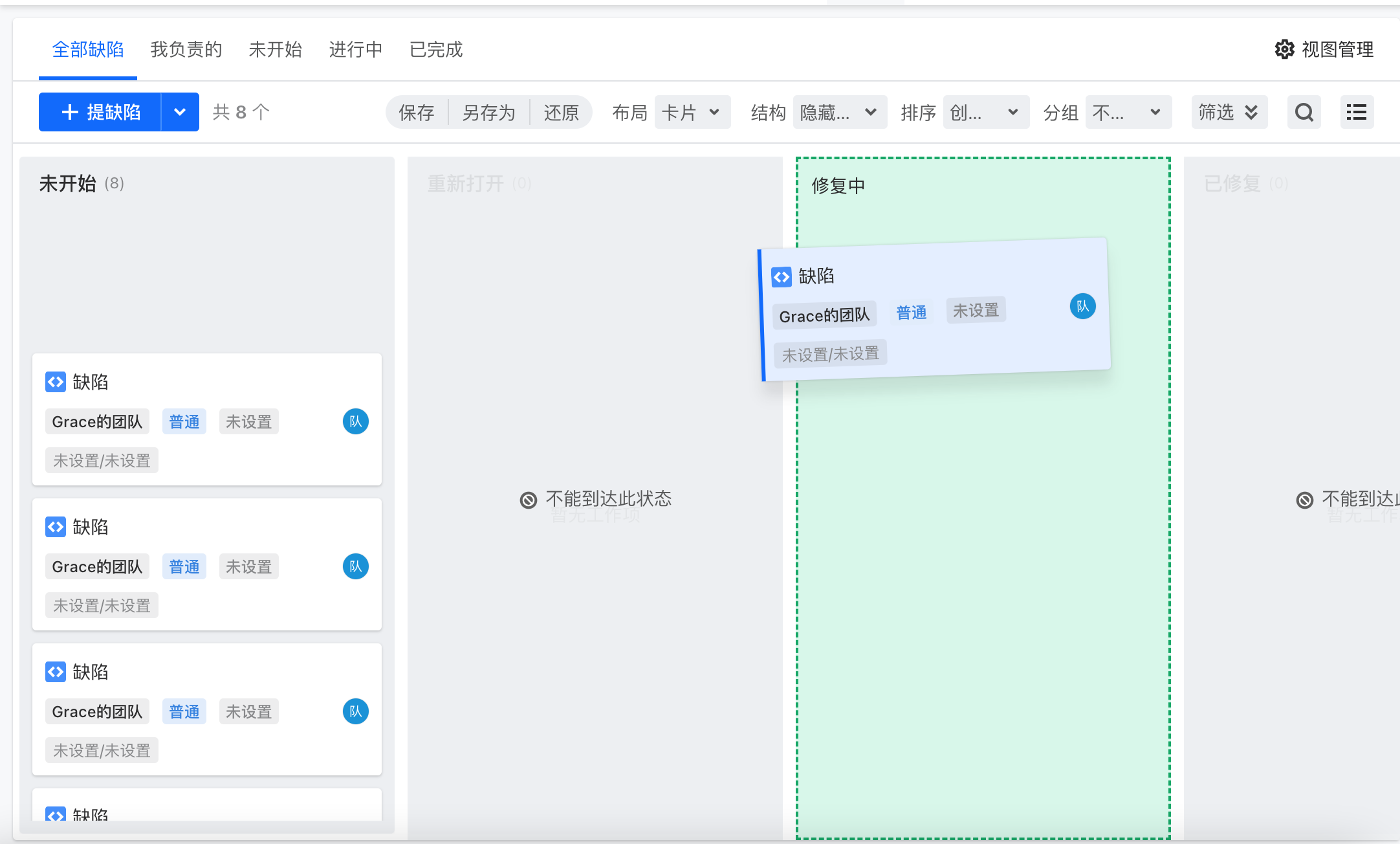Screen dimensions: 1400x844
Task: Click second card's 队 avatar icon
Action: [x=355, y=567]
